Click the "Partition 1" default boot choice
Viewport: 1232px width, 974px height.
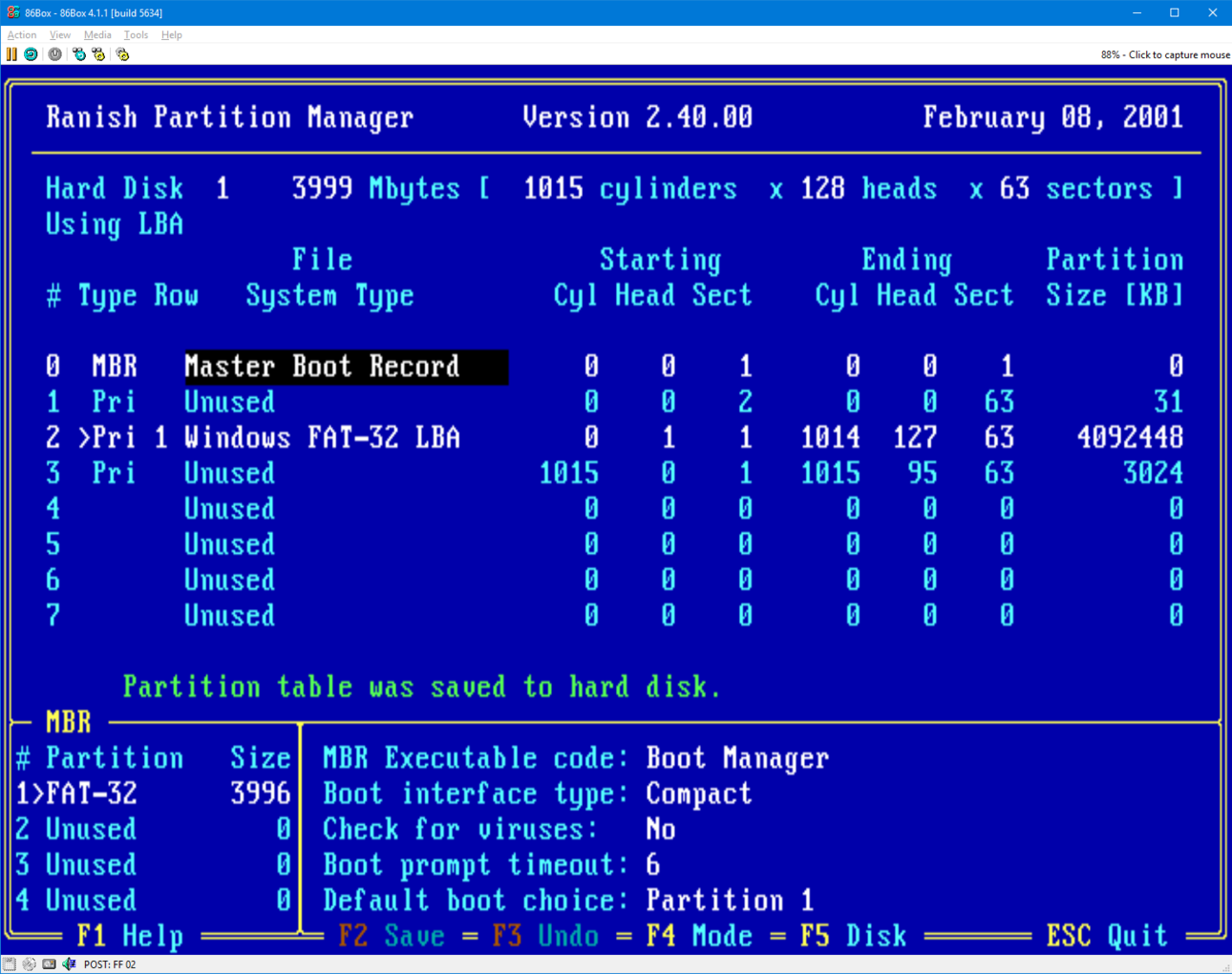tap(730, 900)
